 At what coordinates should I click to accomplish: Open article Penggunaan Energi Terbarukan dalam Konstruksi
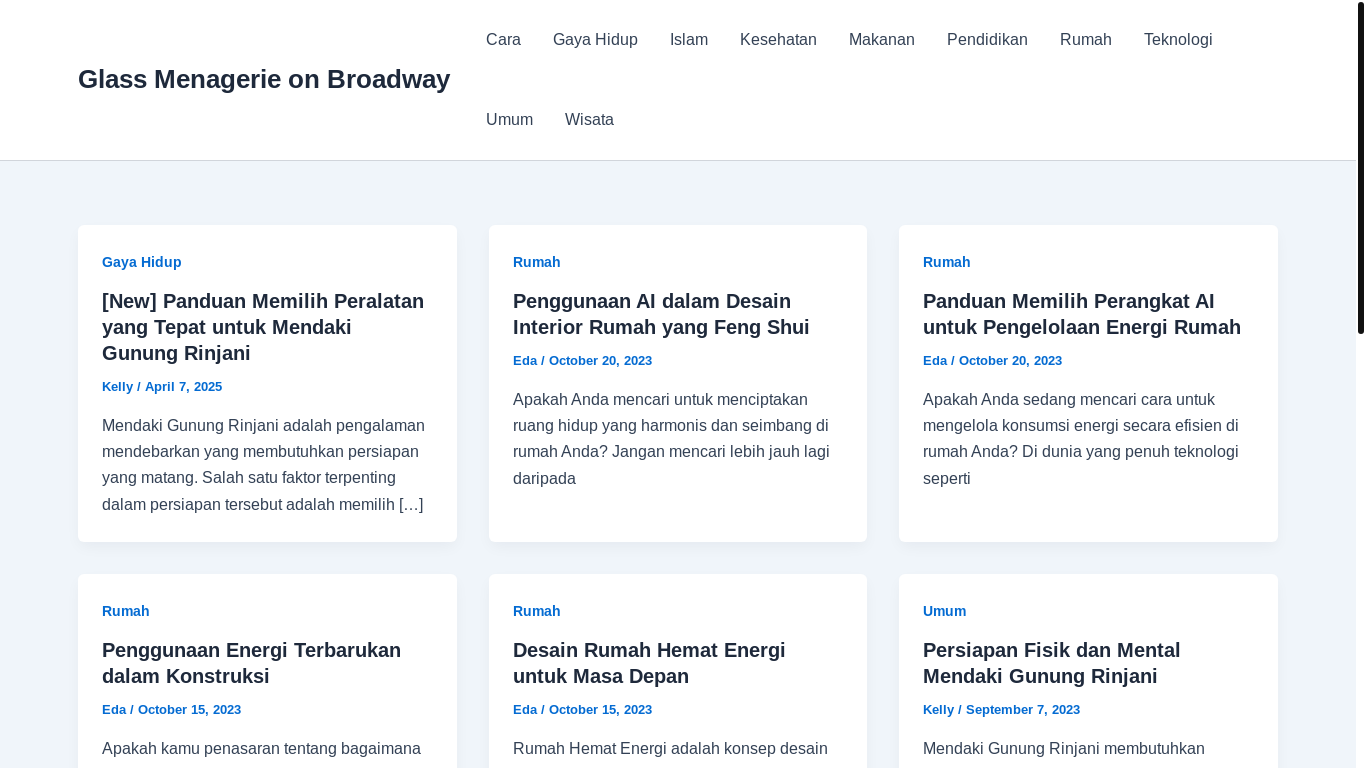coord(251,663)
